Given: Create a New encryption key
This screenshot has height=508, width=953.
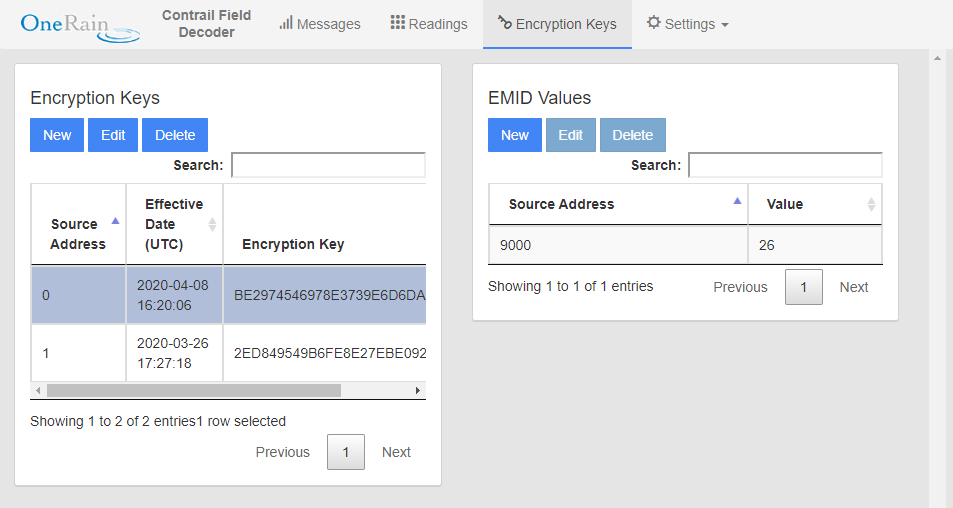Looking at the screenshot, I should tap(57, 135).
